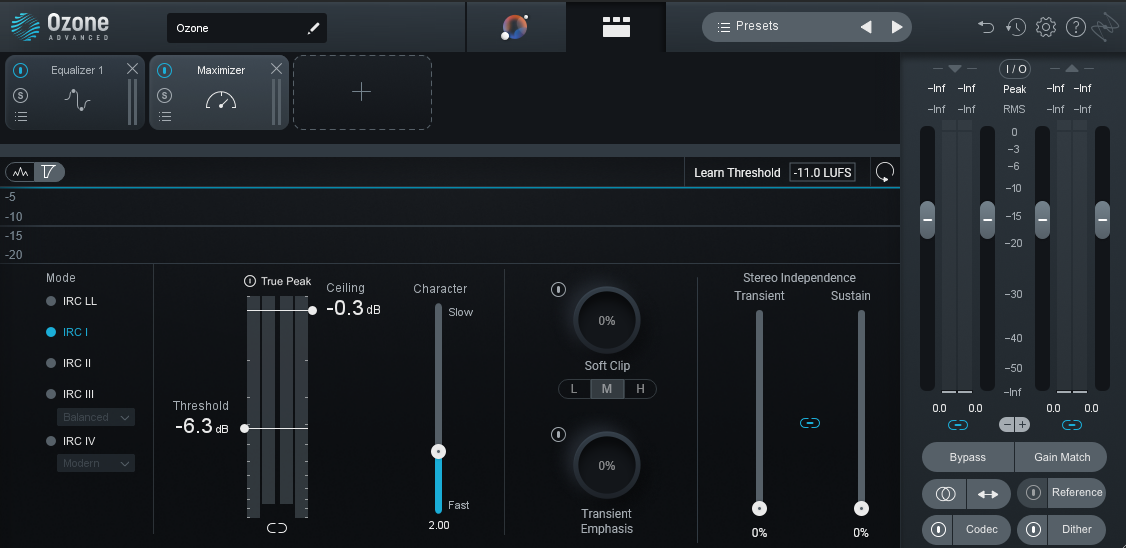Enable True Peak limiting toggle
Image resolution: width=1126 pixels, height=548 pixels.
[249, 281]
